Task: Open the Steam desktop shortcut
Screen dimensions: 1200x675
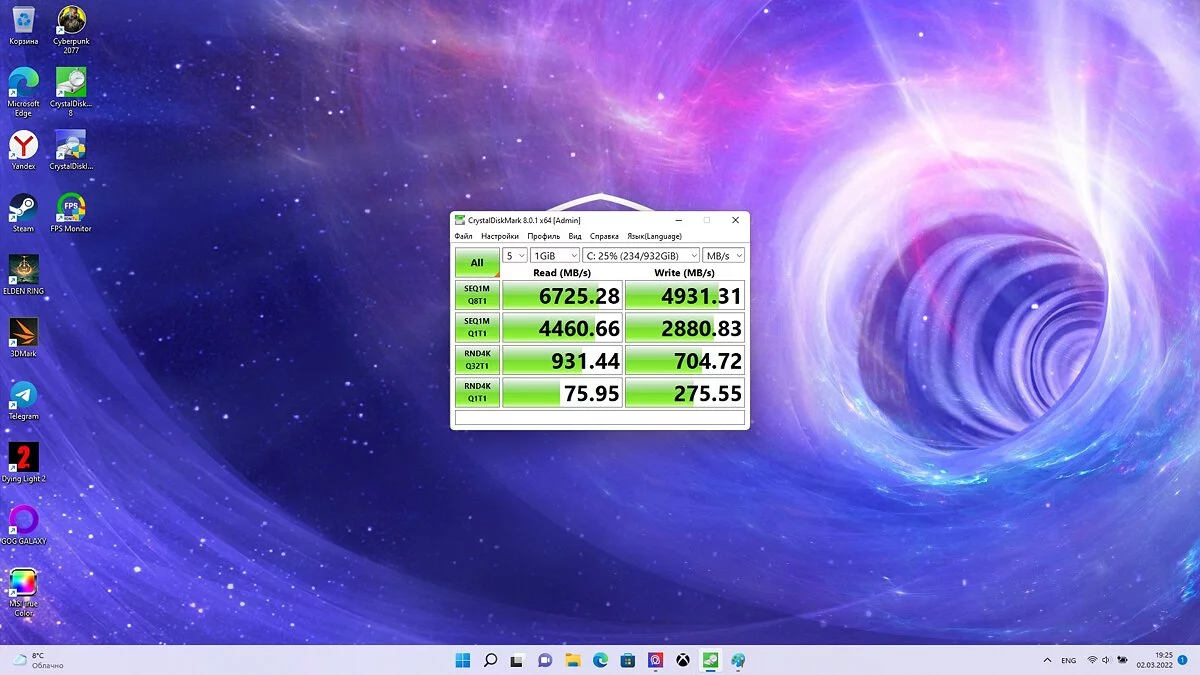Action: tap(23, 208)
